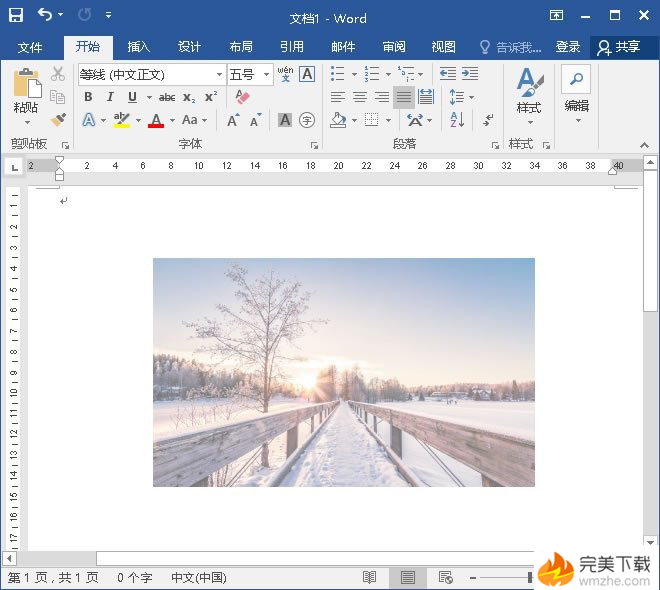Align text left
Viewport: 660px width, 590px height.
338,97
